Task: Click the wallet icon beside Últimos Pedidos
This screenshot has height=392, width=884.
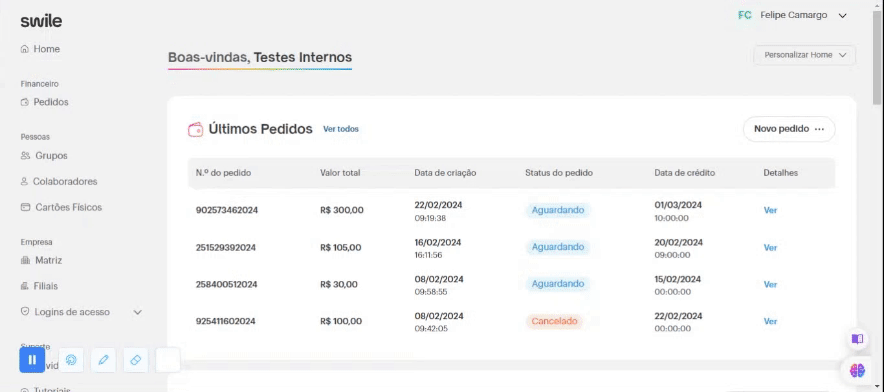Action: 195,129
